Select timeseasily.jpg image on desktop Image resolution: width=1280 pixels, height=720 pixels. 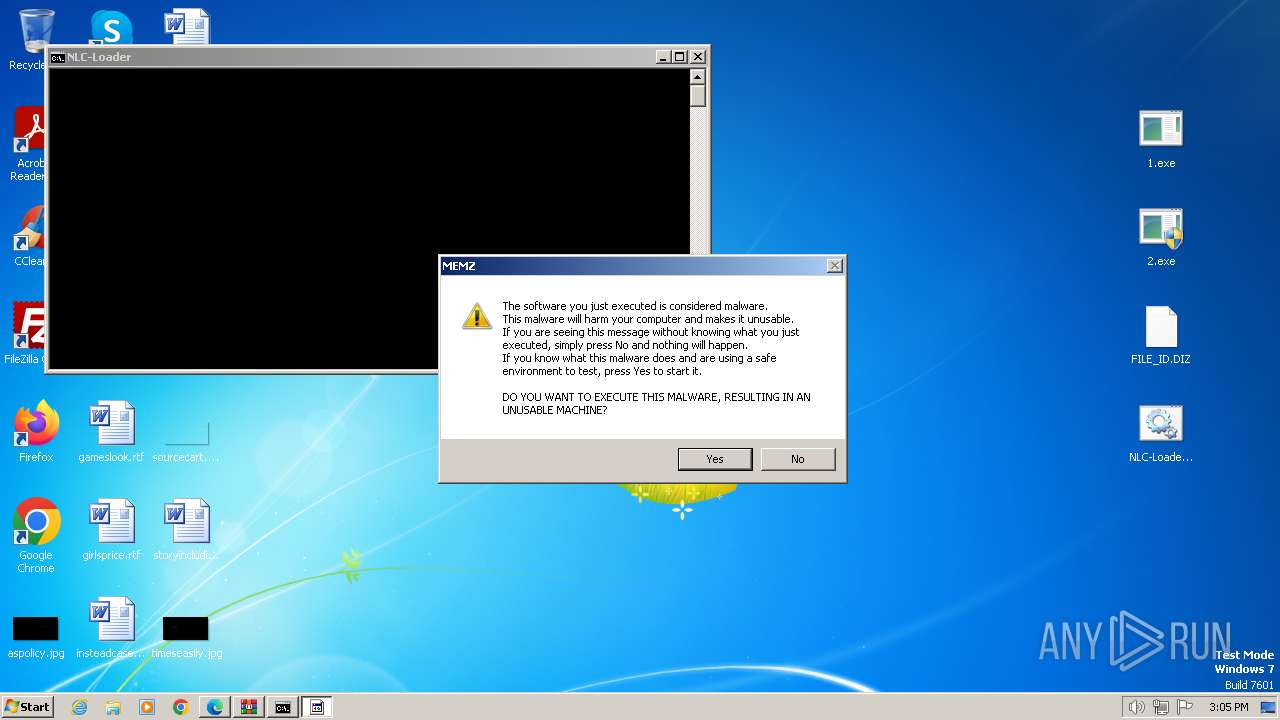[186, 636]
